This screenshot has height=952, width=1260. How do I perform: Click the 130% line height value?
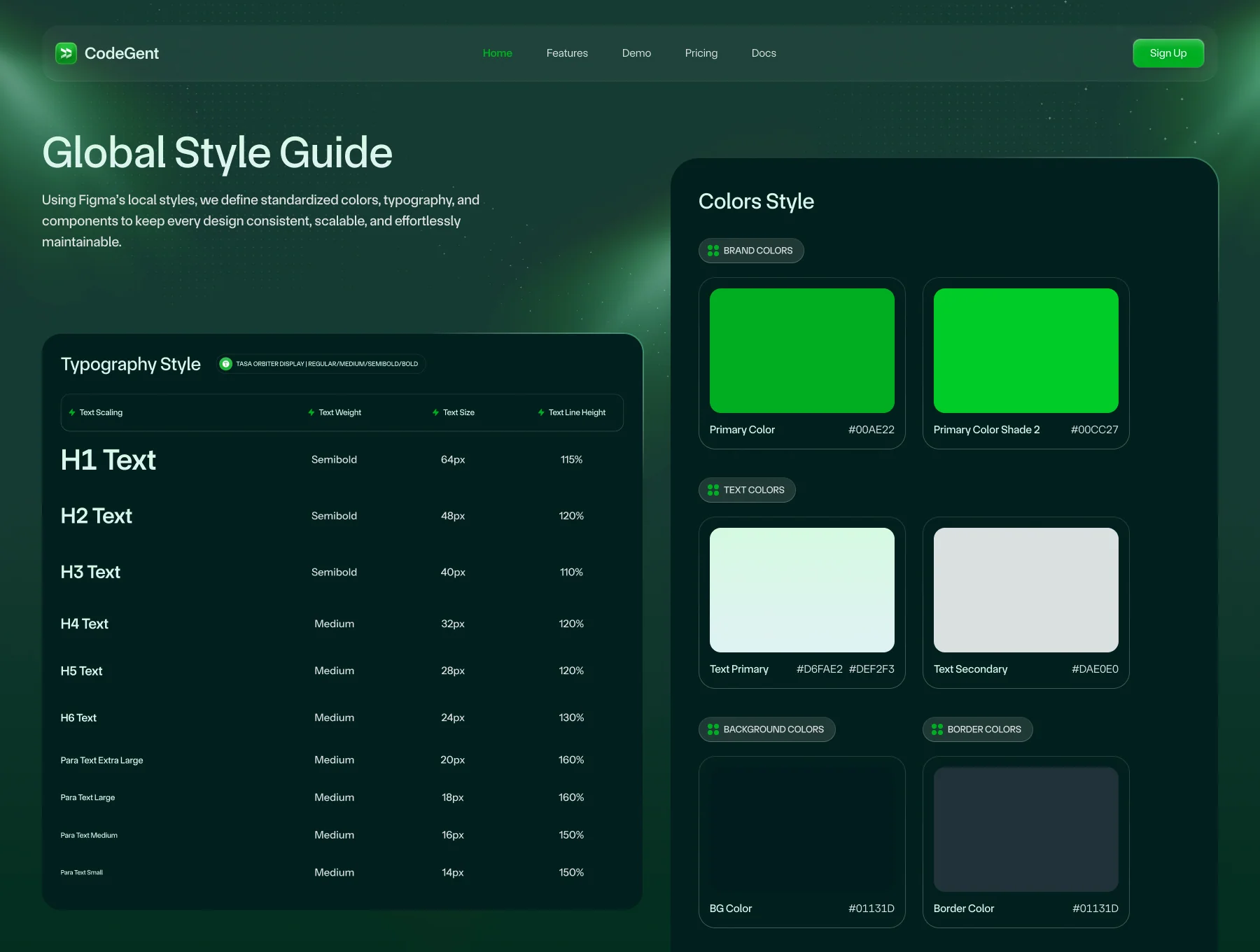[571, 717]
